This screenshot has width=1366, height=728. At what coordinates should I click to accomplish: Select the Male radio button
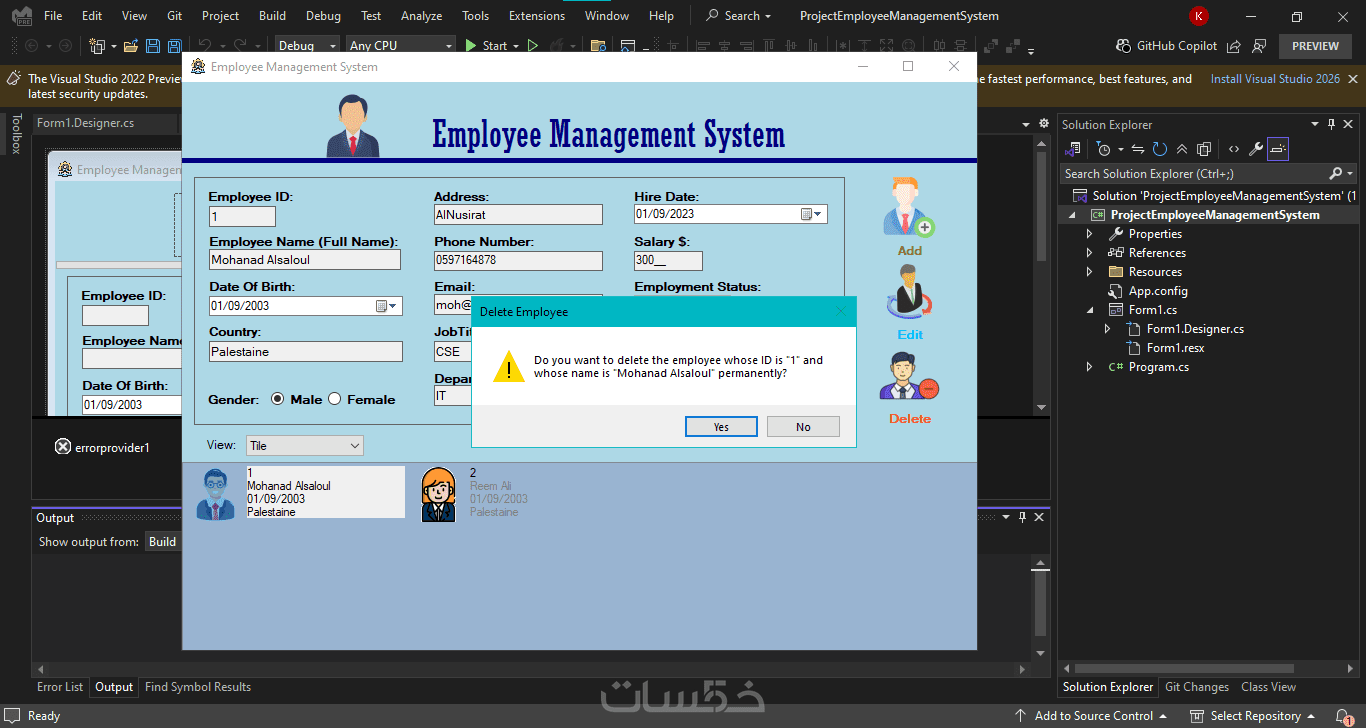278,399
